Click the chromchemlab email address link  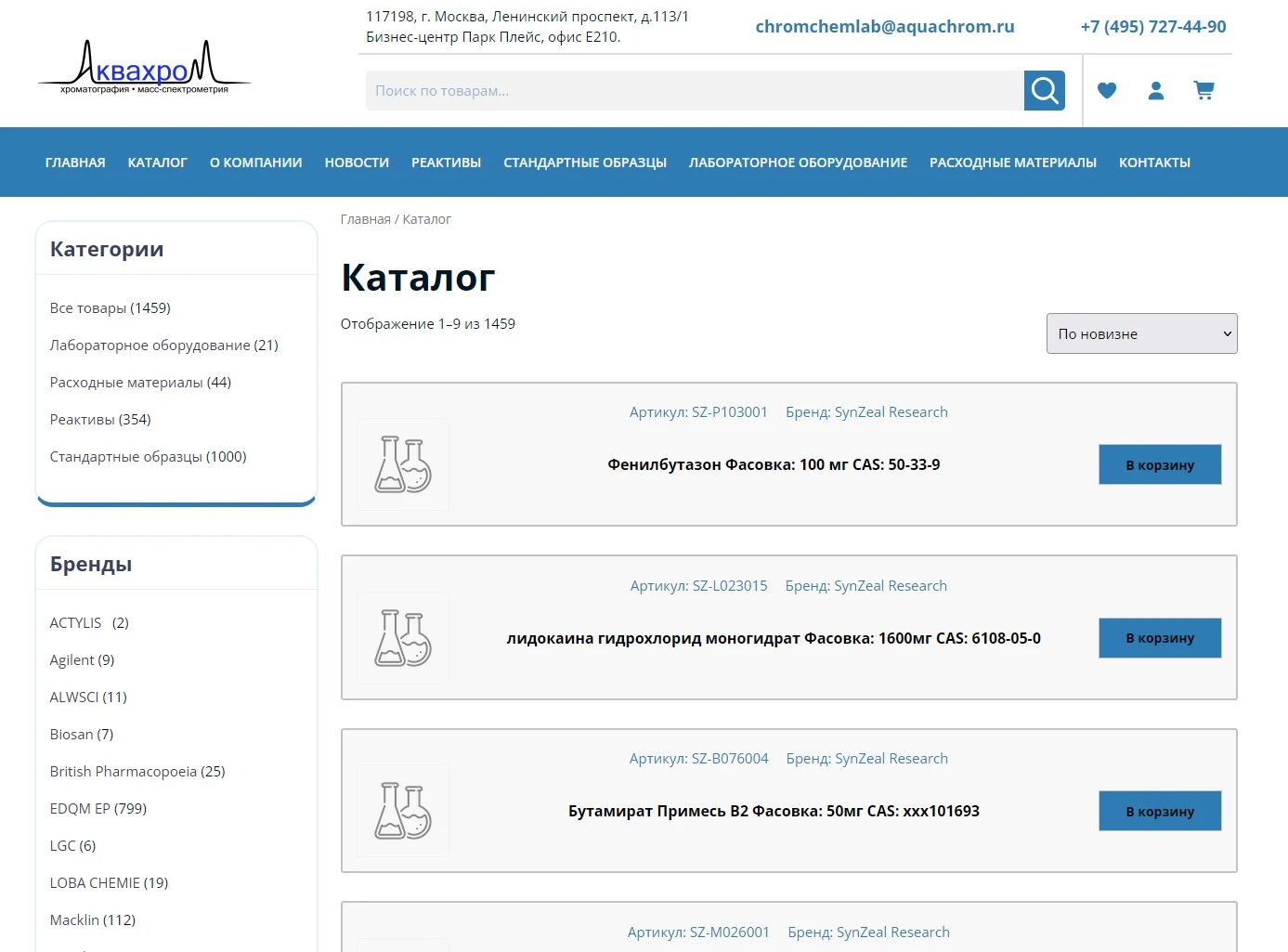pos(884,27)
